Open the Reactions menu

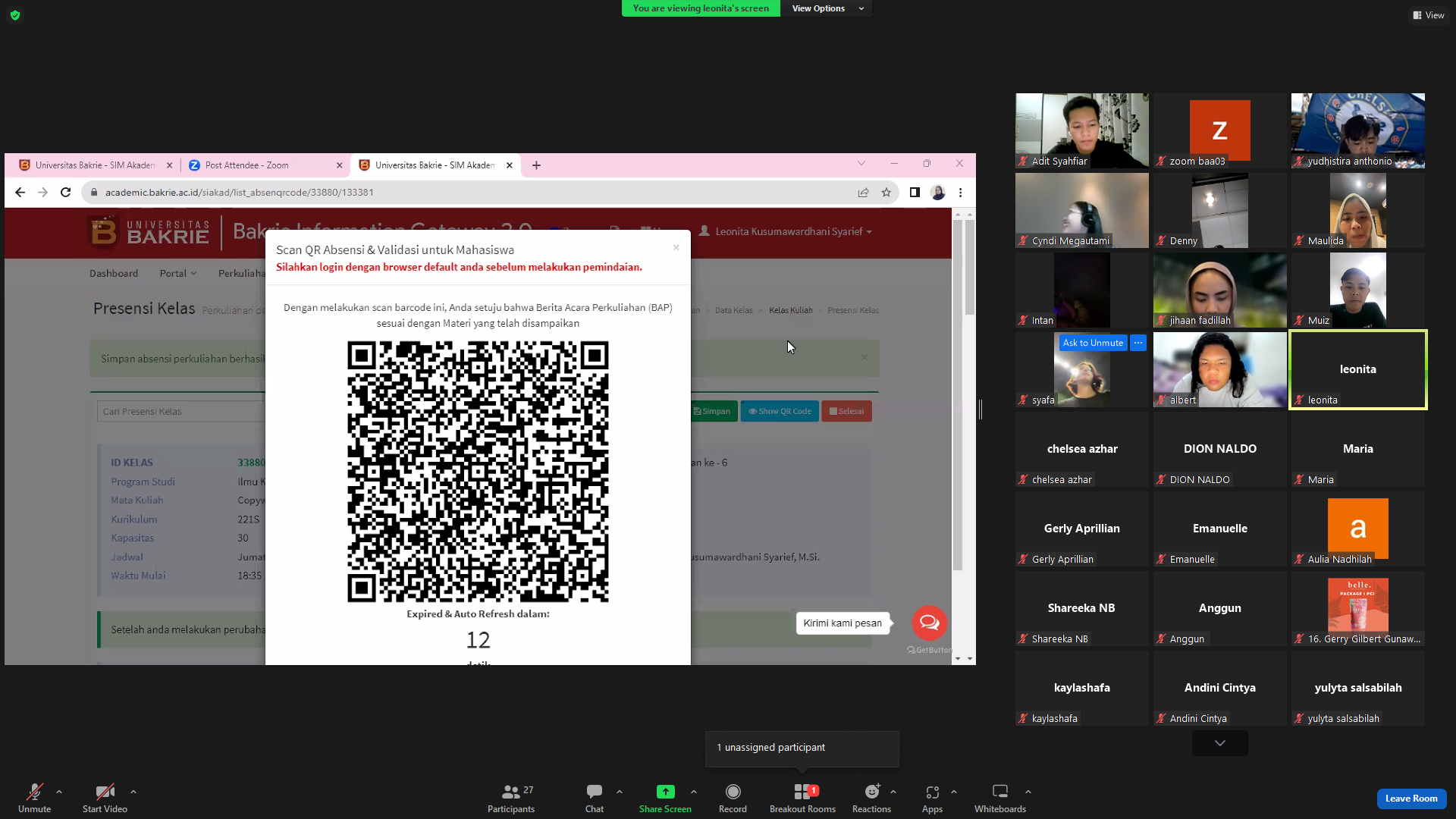click(x=872, y=798)
